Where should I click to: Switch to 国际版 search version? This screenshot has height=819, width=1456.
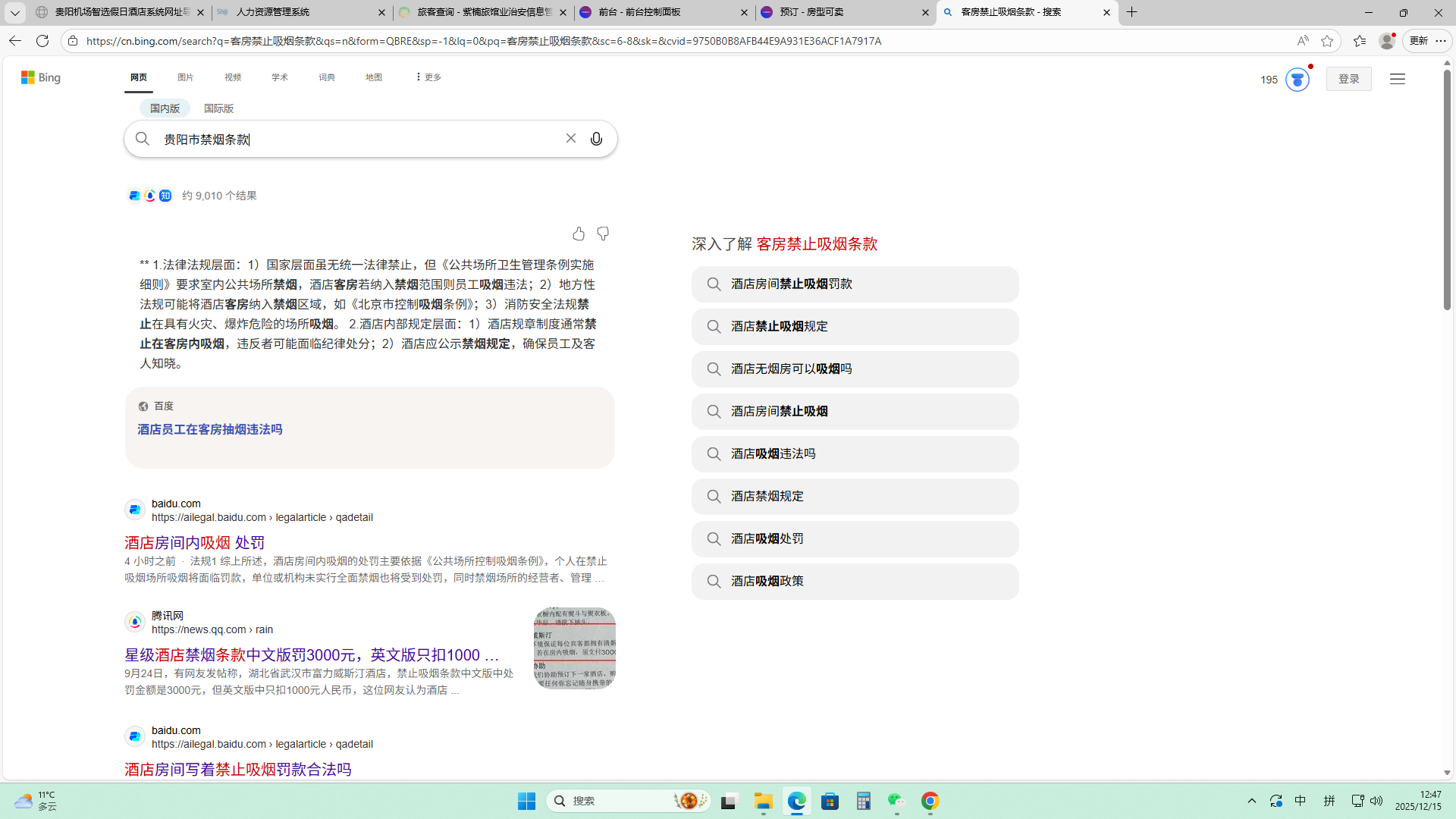click(218, 108)
